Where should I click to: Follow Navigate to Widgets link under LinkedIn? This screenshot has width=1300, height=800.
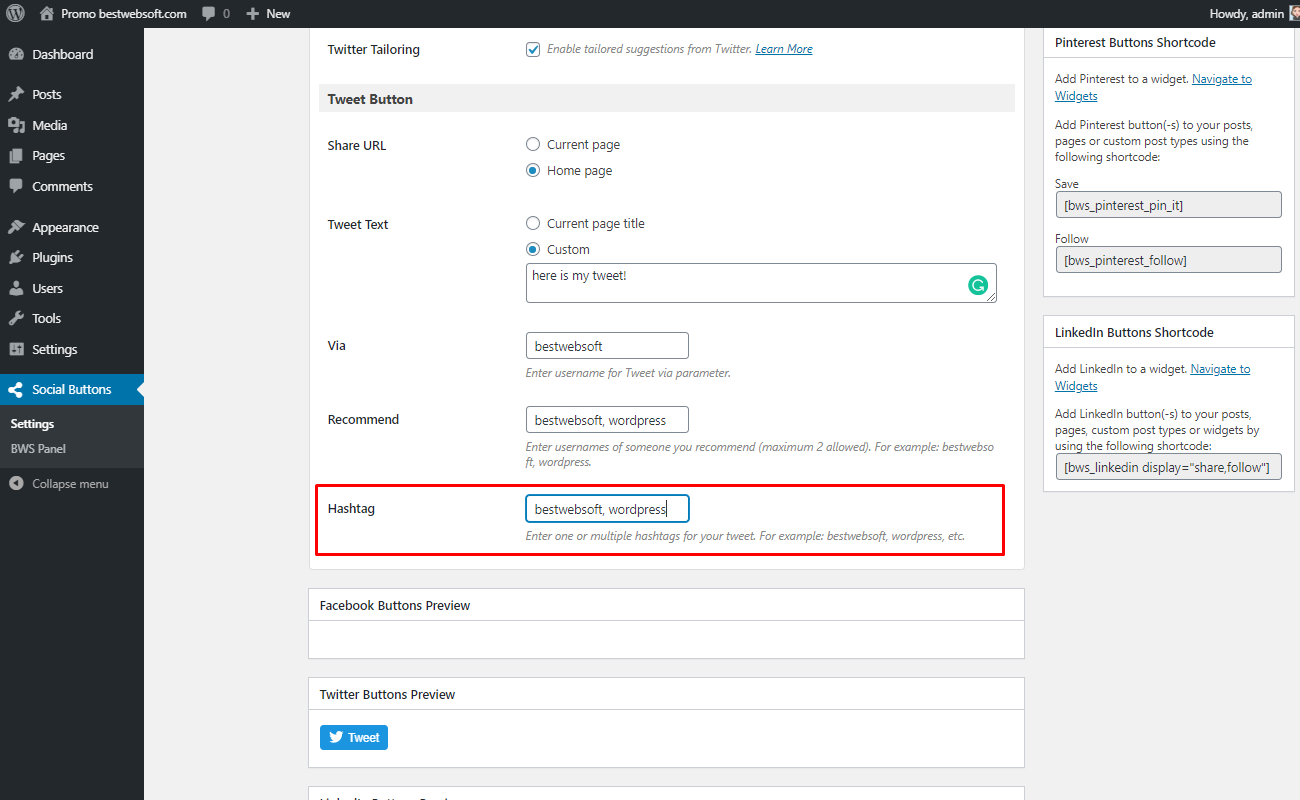(1152, 377)
